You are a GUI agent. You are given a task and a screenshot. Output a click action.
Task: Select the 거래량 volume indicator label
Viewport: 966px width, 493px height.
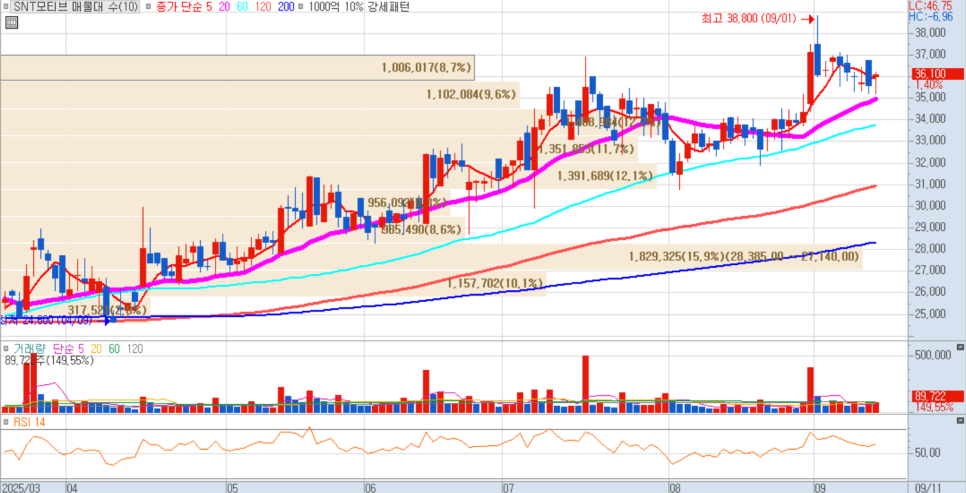click(x=30, y=349)
